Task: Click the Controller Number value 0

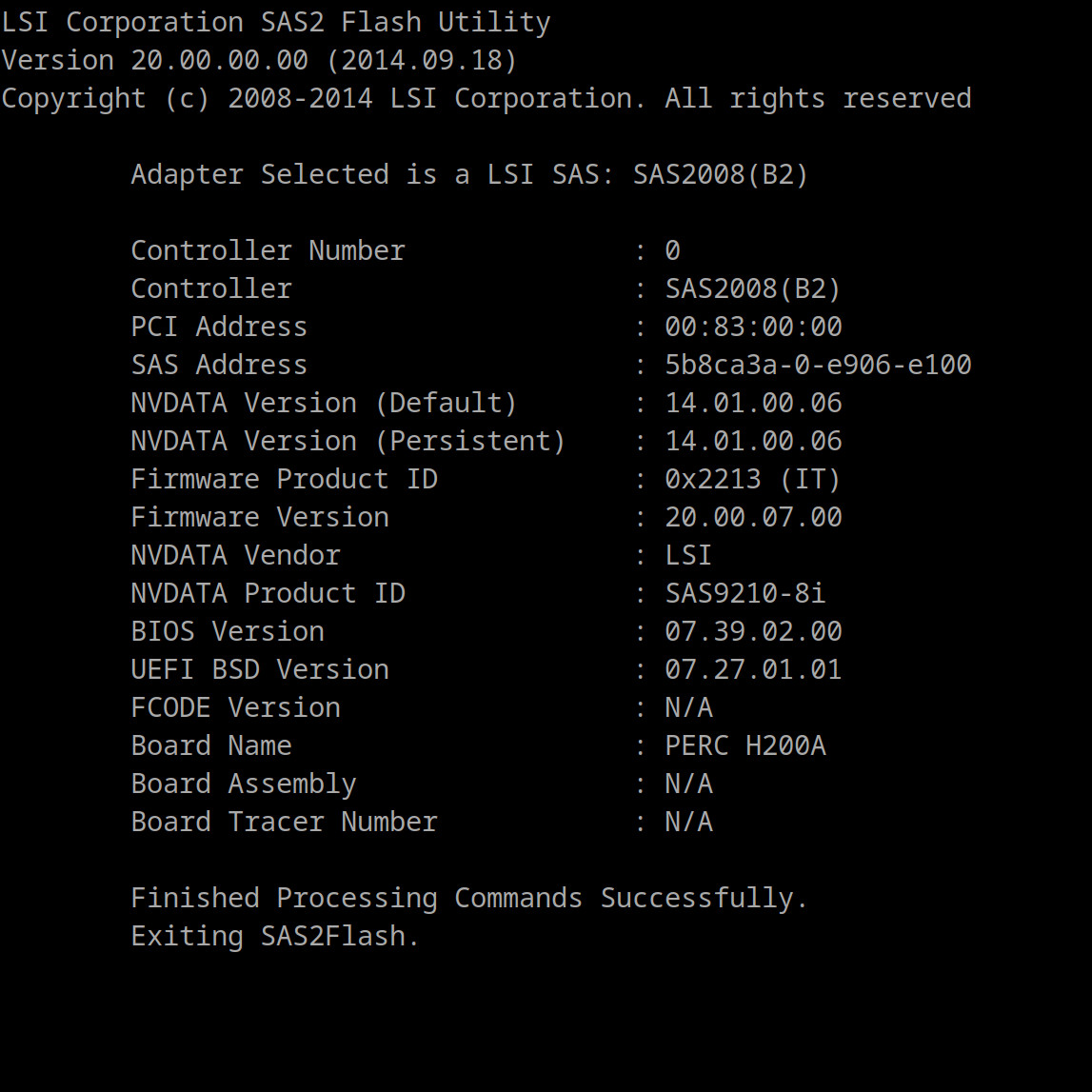Action: click(x=672, y=250)
